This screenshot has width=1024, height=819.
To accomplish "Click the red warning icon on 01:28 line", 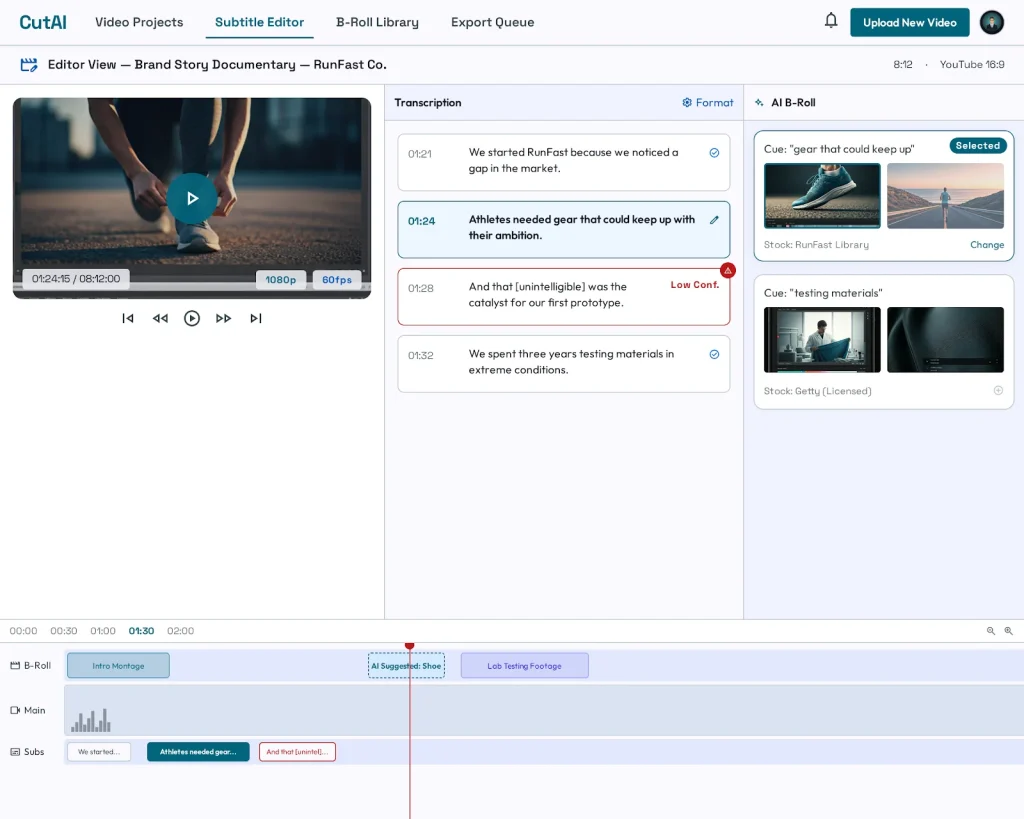I will 728,270.
